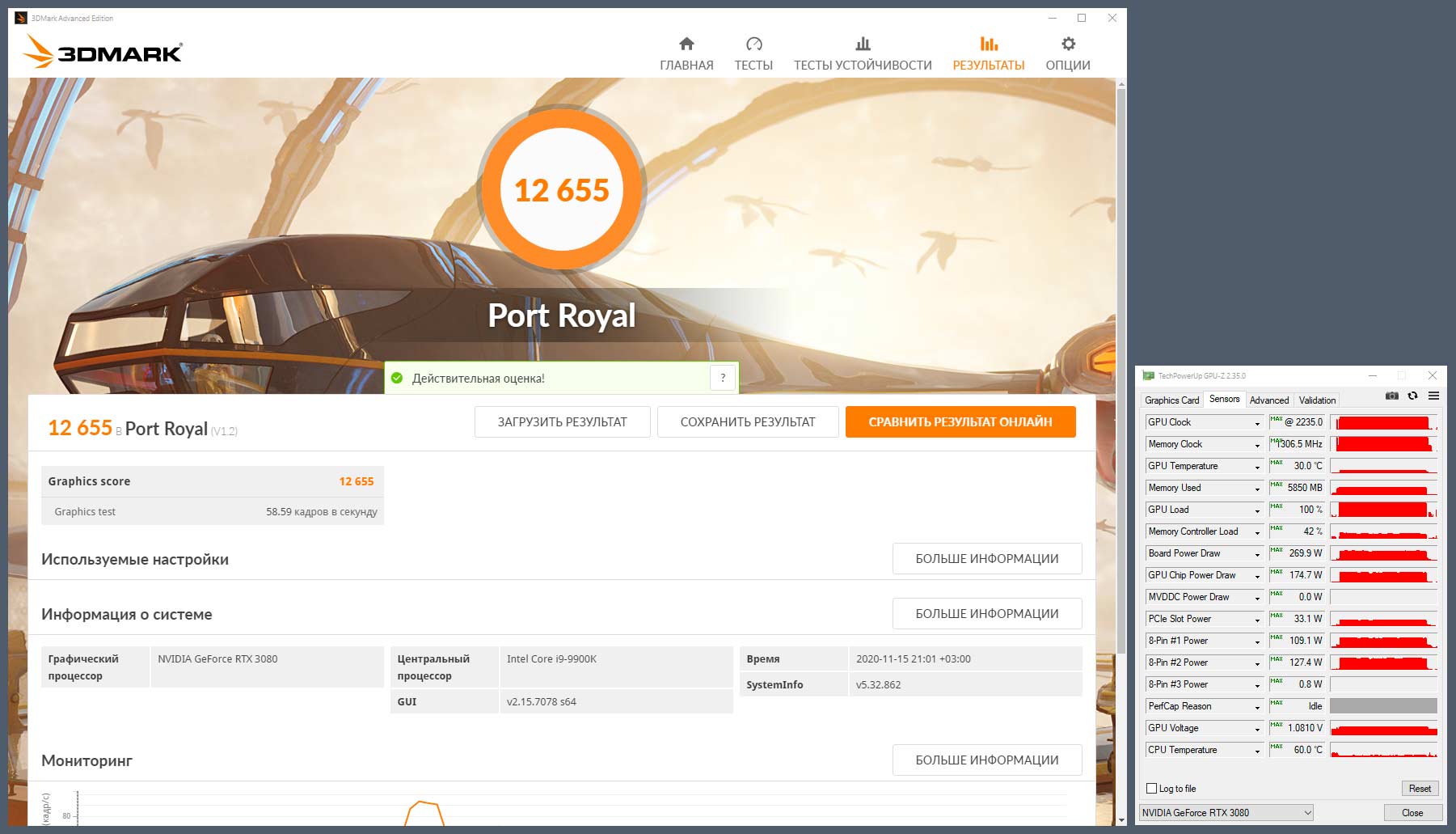The width and height of the screenshot is (1456, 834).
Task: Click the GPU-Z refresh icon
Action: click(x=1412, y=396)
